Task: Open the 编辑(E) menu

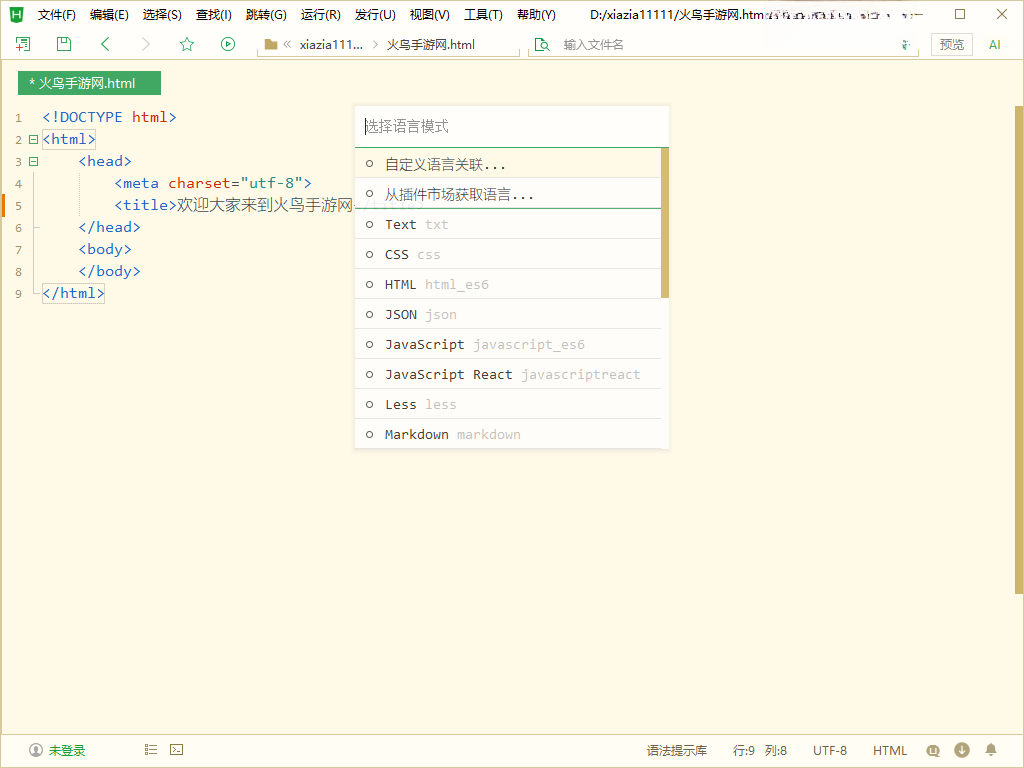Action: [109, 14]
